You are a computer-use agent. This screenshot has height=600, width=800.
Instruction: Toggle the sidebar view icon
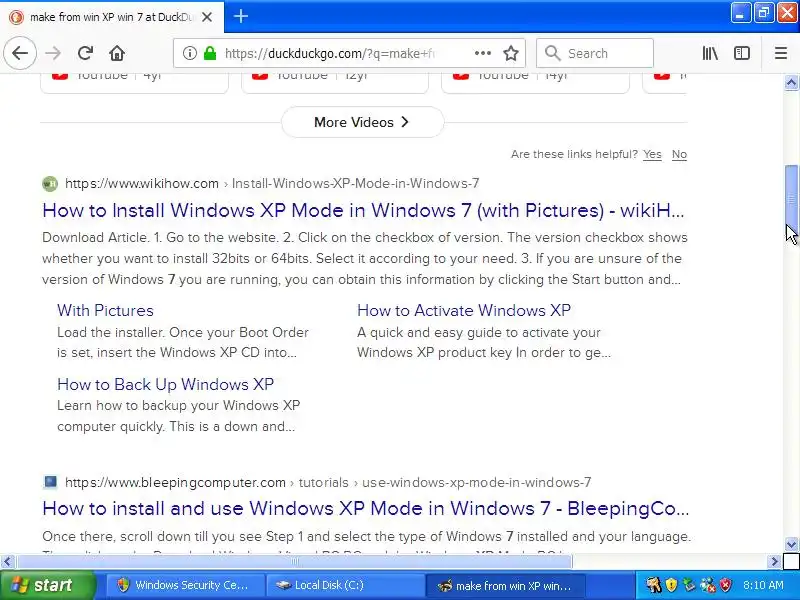[x=742, y=53]
